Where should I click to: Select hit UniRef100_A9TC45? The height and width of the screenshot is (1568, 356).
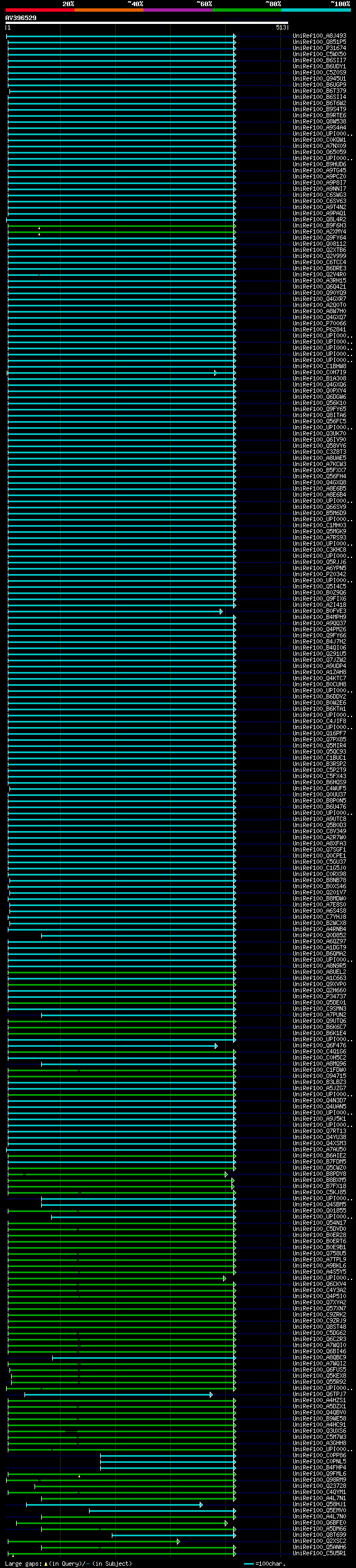pyautogui.click(x=319, y=170)
